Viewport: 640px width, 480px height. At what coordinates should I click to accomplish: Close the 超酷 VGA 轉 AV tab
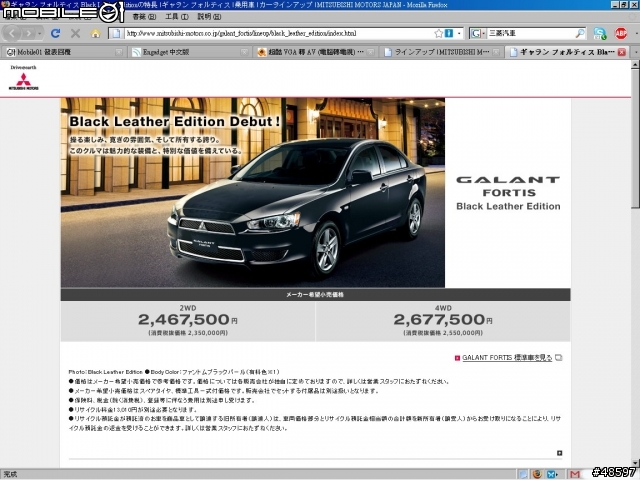pos(371,52)
